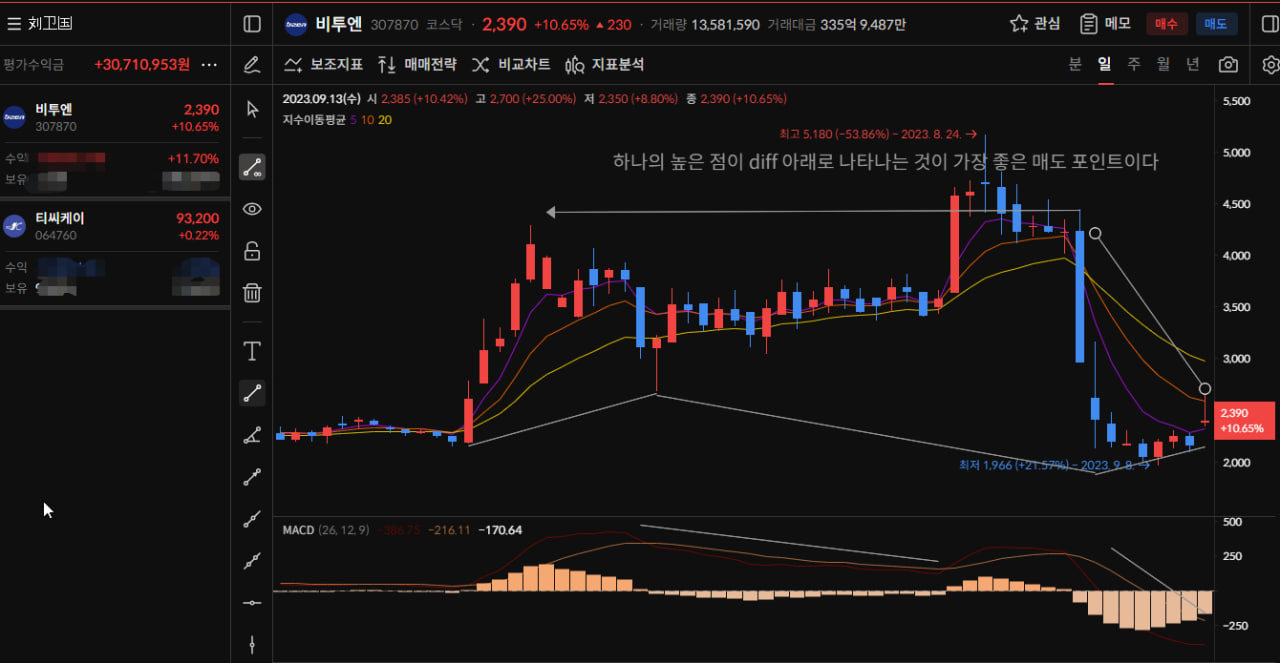Viewport: 1280px width, 663px height.
Task: Click the red 매수 buy button
Action: pyautogui.click(x=1167, y=24)
